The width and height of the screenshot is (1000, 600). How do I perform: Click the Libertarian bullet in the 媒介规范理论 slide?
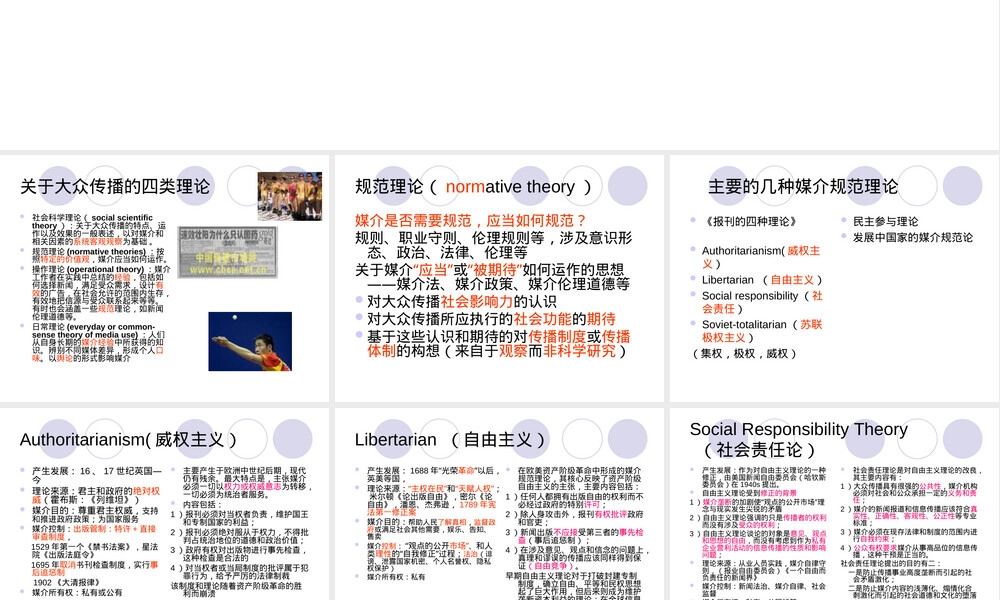click(x=762, y=280)
